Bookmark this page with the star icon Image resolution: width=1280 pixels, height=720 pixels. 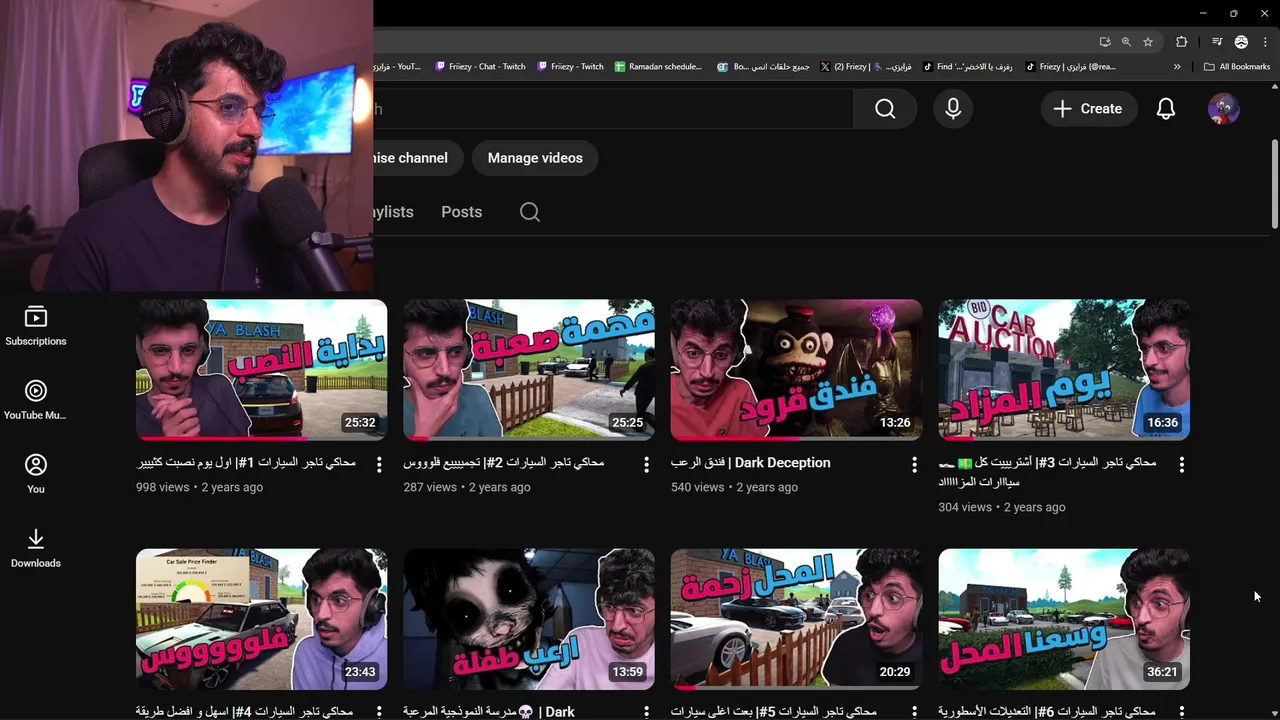pos(1148,42)
